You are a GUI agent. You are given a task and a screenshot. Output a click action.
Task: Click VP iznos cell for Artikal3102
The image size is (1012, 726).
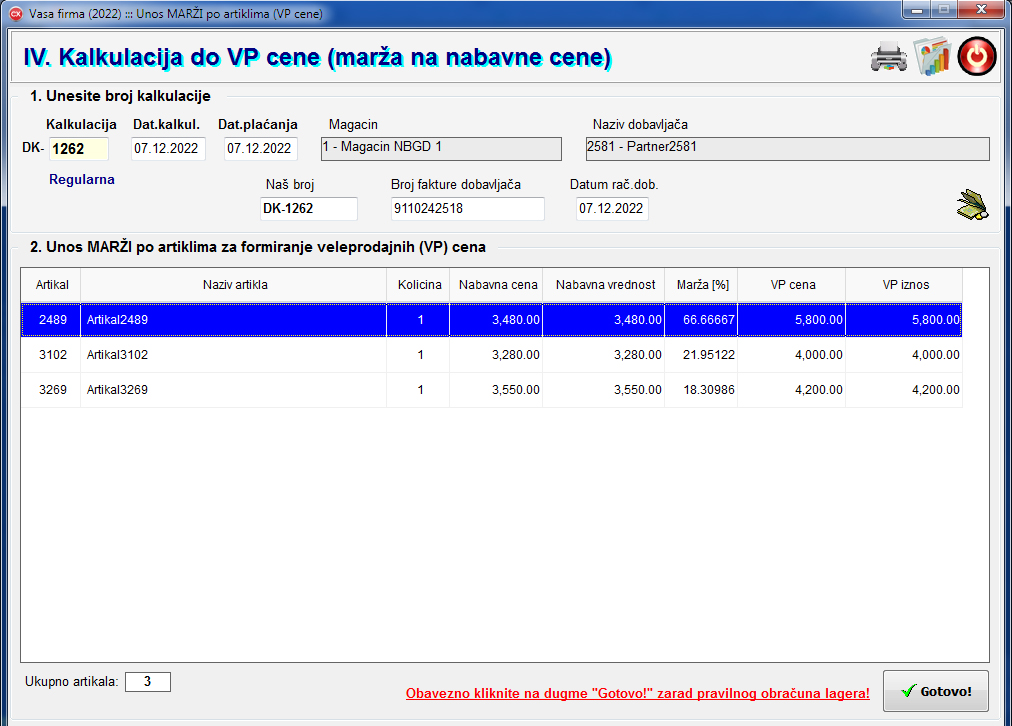coord(905,354)
